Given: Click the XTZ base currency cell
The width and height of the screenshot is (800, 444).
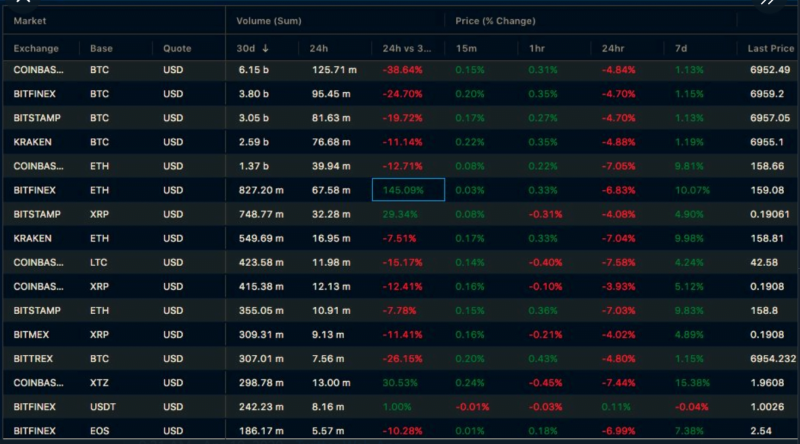Looking at the screenshot, I should coord(99,382).
